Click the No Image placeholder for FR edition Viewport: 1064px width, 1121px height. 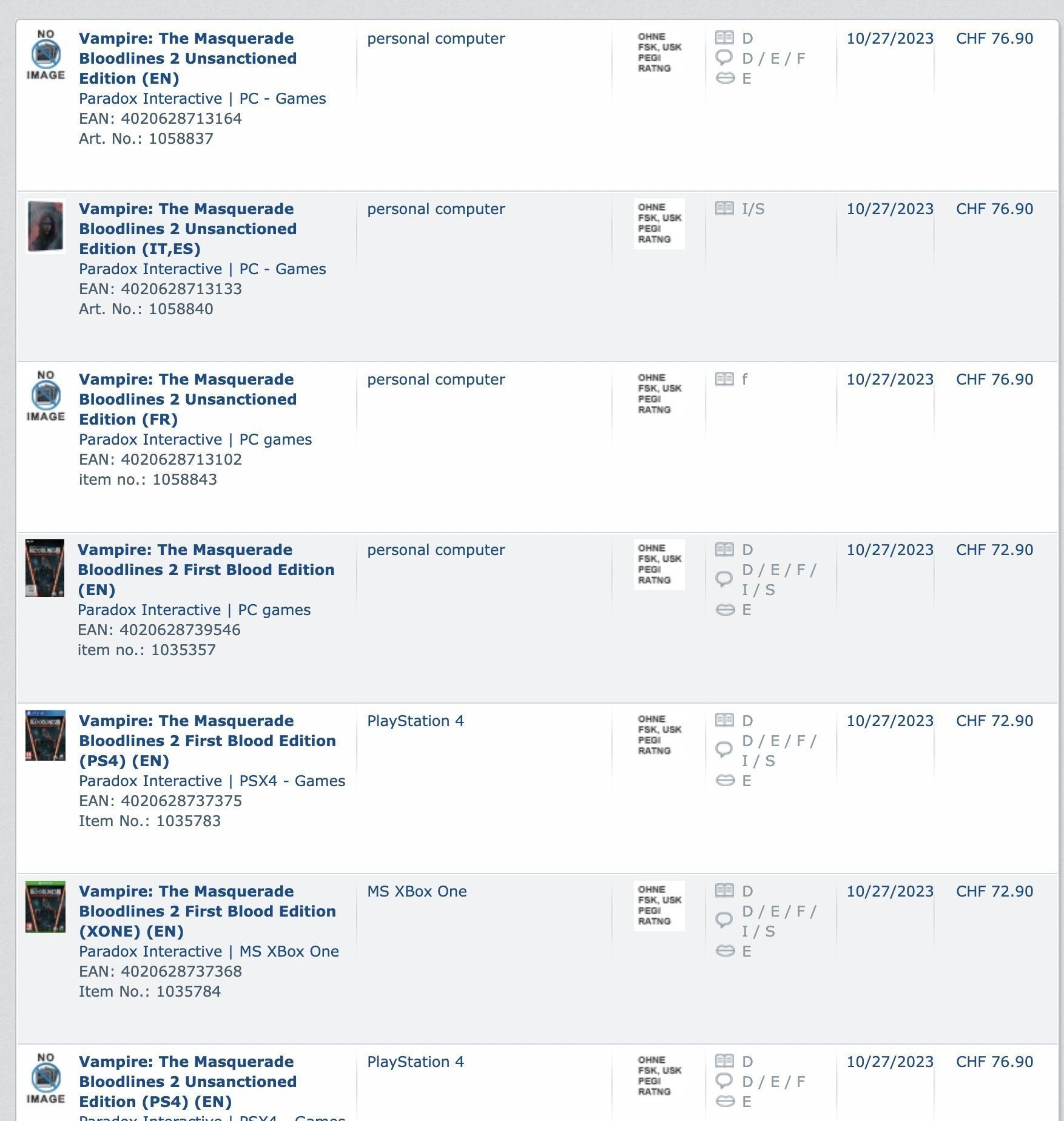coord(45,396)
